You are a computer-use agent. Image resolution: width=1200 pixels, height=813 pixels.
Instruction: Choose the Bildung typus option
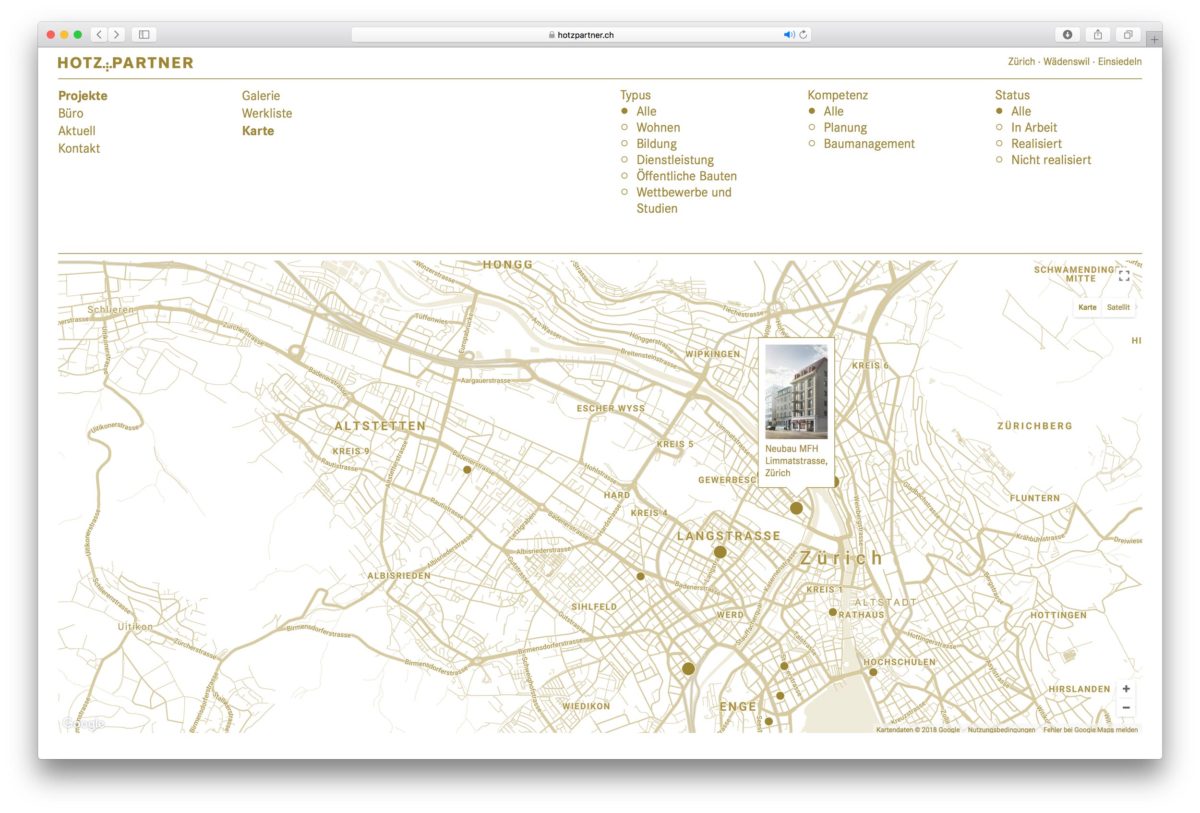(x=656, y=144)
